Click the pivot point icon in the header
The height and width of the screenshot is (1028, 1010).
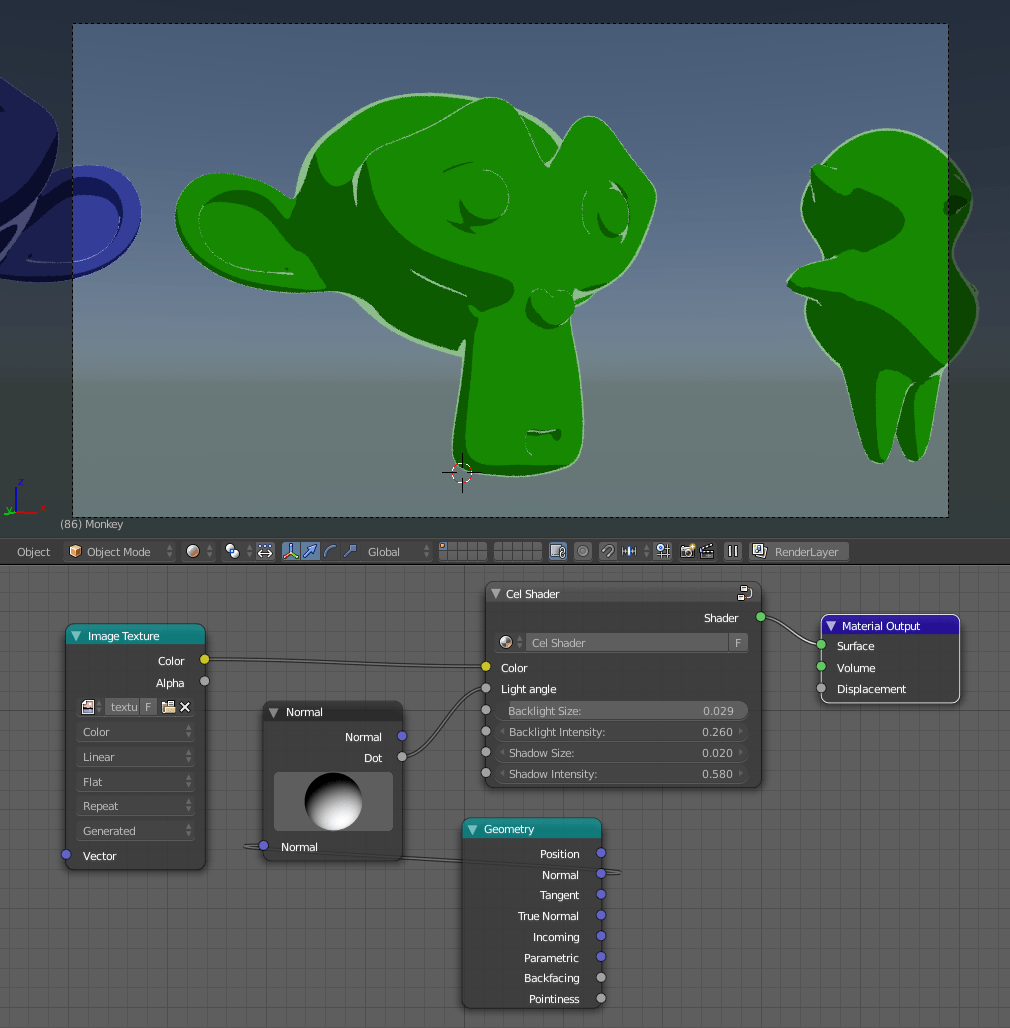230,551
